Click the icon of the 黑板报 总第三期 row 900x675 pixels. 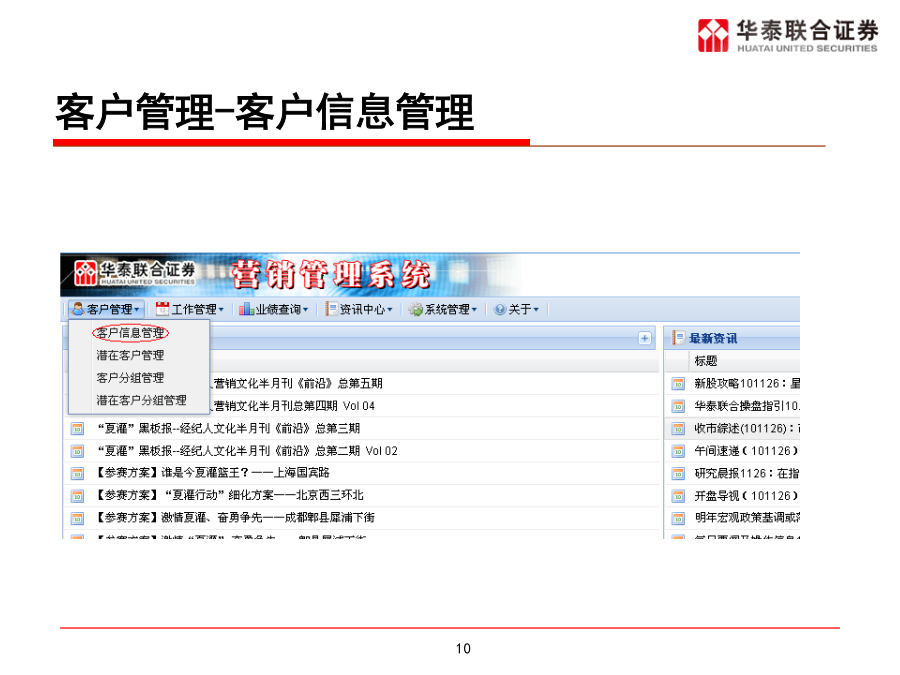(77, 429)
